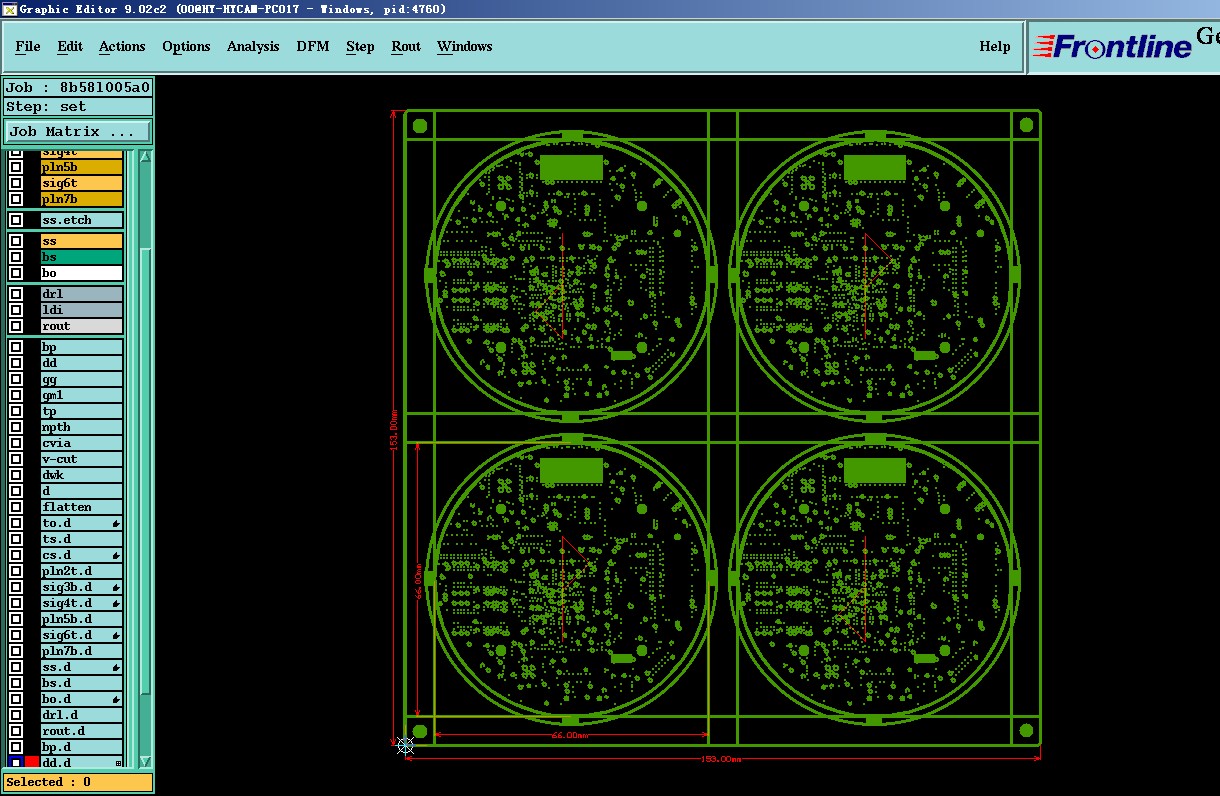
Task: Select the rout.d layer name
Action: click(x=82, y=731)
